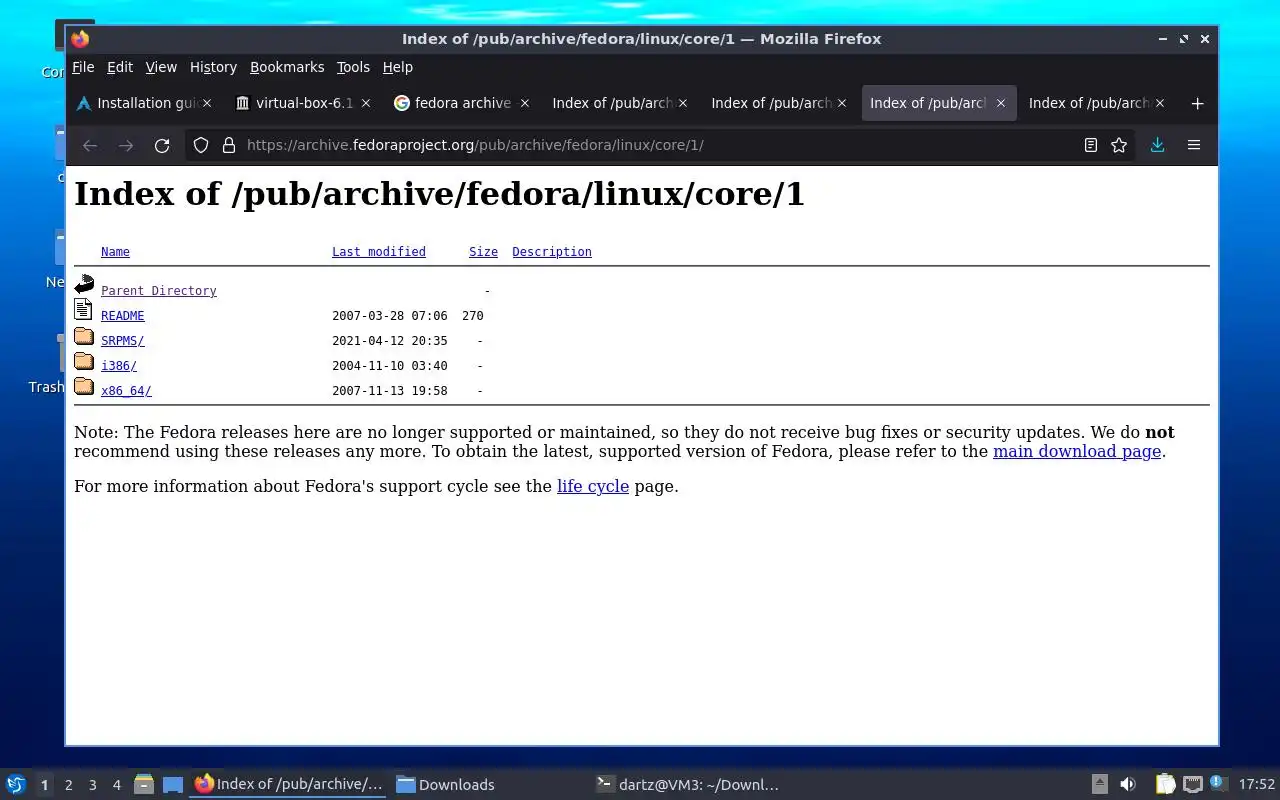Click the padlock site security icon
The height and width of the screenshot is (800, 1280).
coord(228,145)
